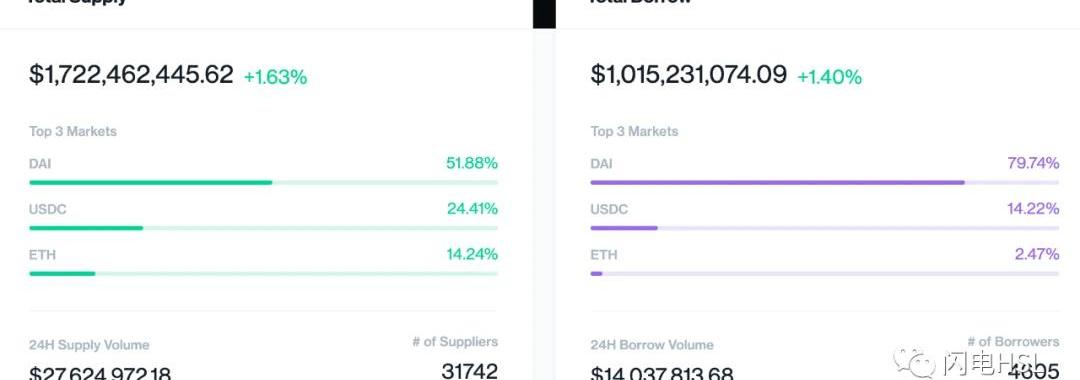Select the total borrow amount $1,015,231,074.09
This screenshot has width=1080, height=380.
click(x=688, y=74)
